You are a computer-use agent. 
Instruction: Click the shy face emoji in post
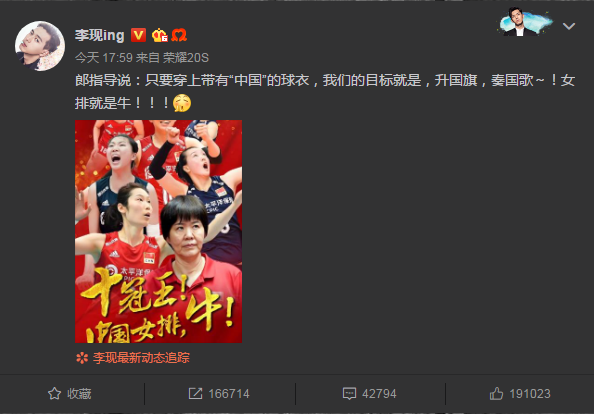pyautogui.click(x=182, y=103)
